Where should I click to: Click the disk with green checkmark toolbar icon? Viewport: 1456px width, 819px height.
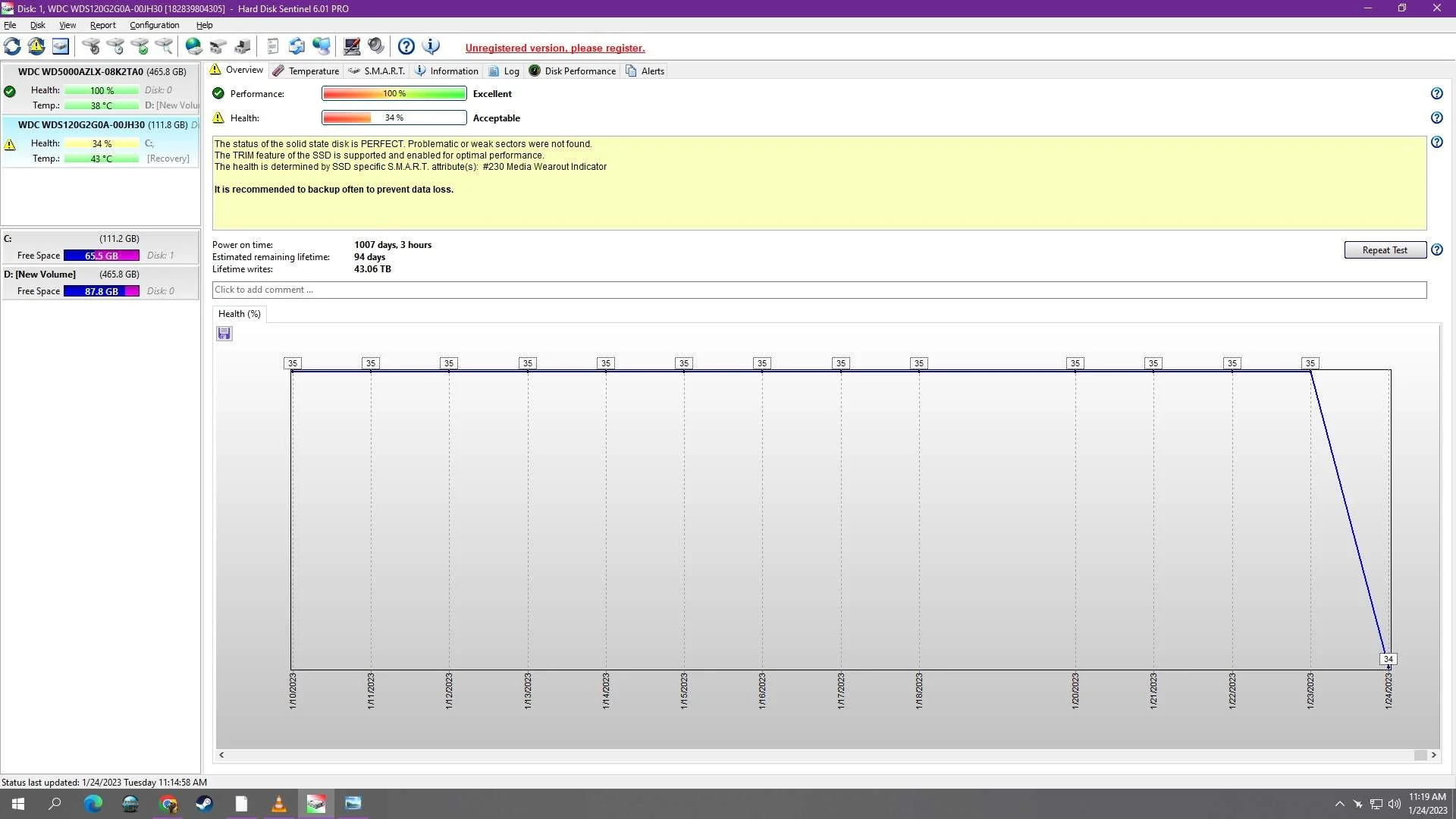pyautogui.click(x=140, y=47)
